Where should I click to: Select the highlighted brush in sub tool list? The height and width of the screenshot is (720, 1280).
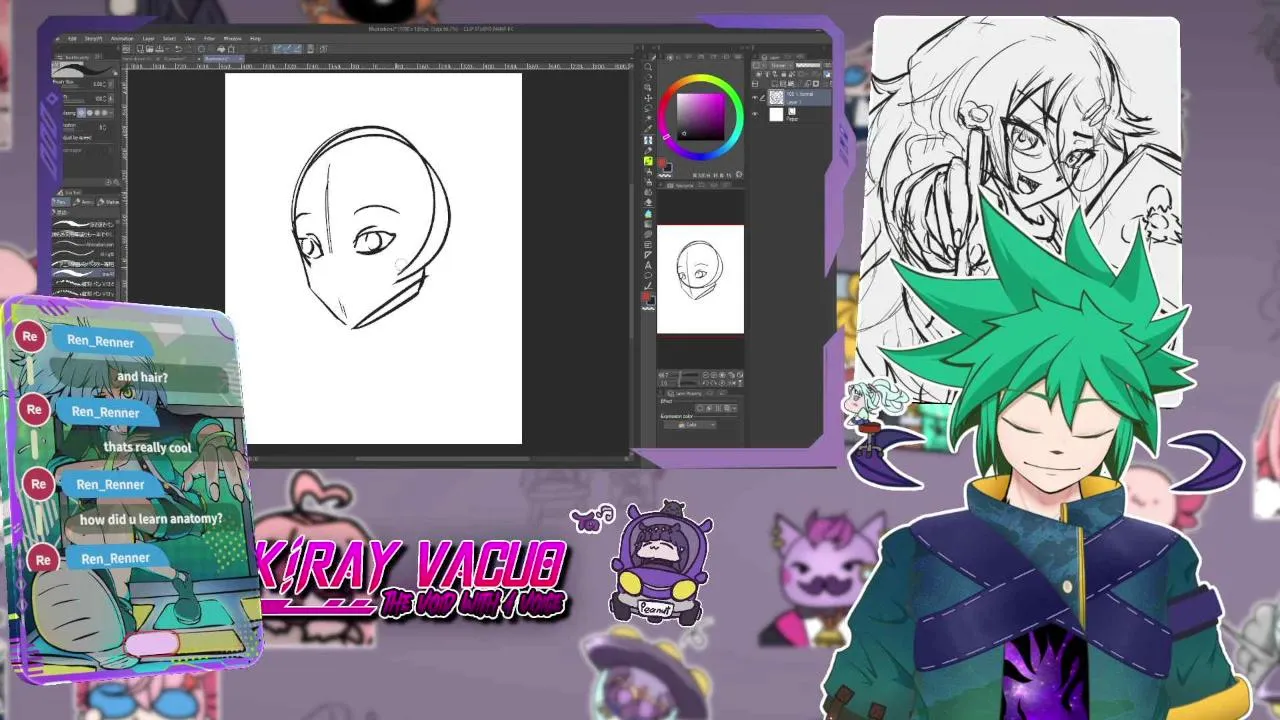click(85, 272)
